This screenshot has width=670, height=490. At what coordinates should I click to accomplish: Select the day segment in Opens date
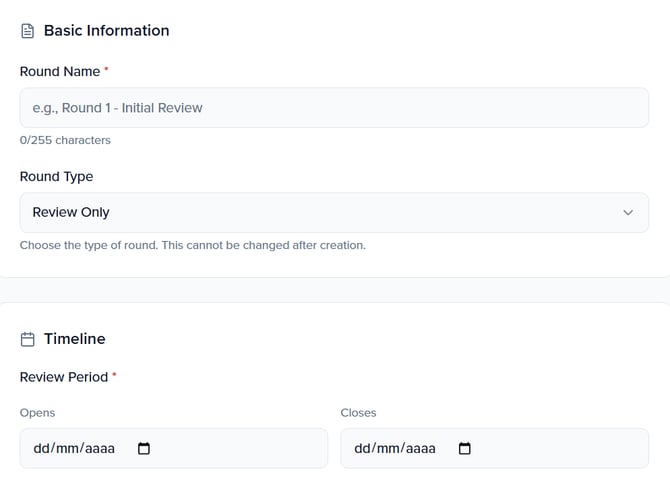(x=42, y=449)
